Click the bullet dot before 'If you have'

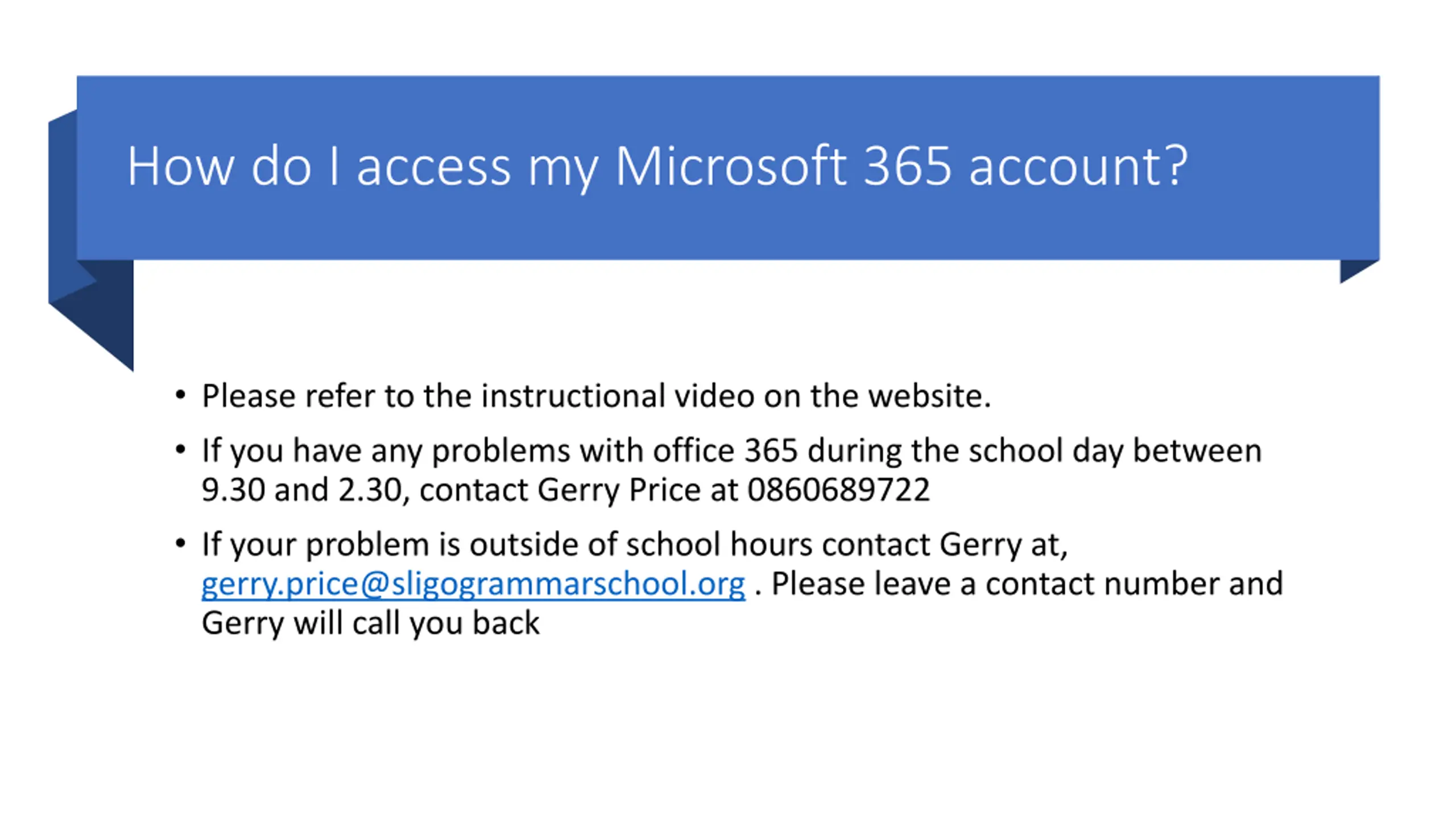tap(181, 450)
